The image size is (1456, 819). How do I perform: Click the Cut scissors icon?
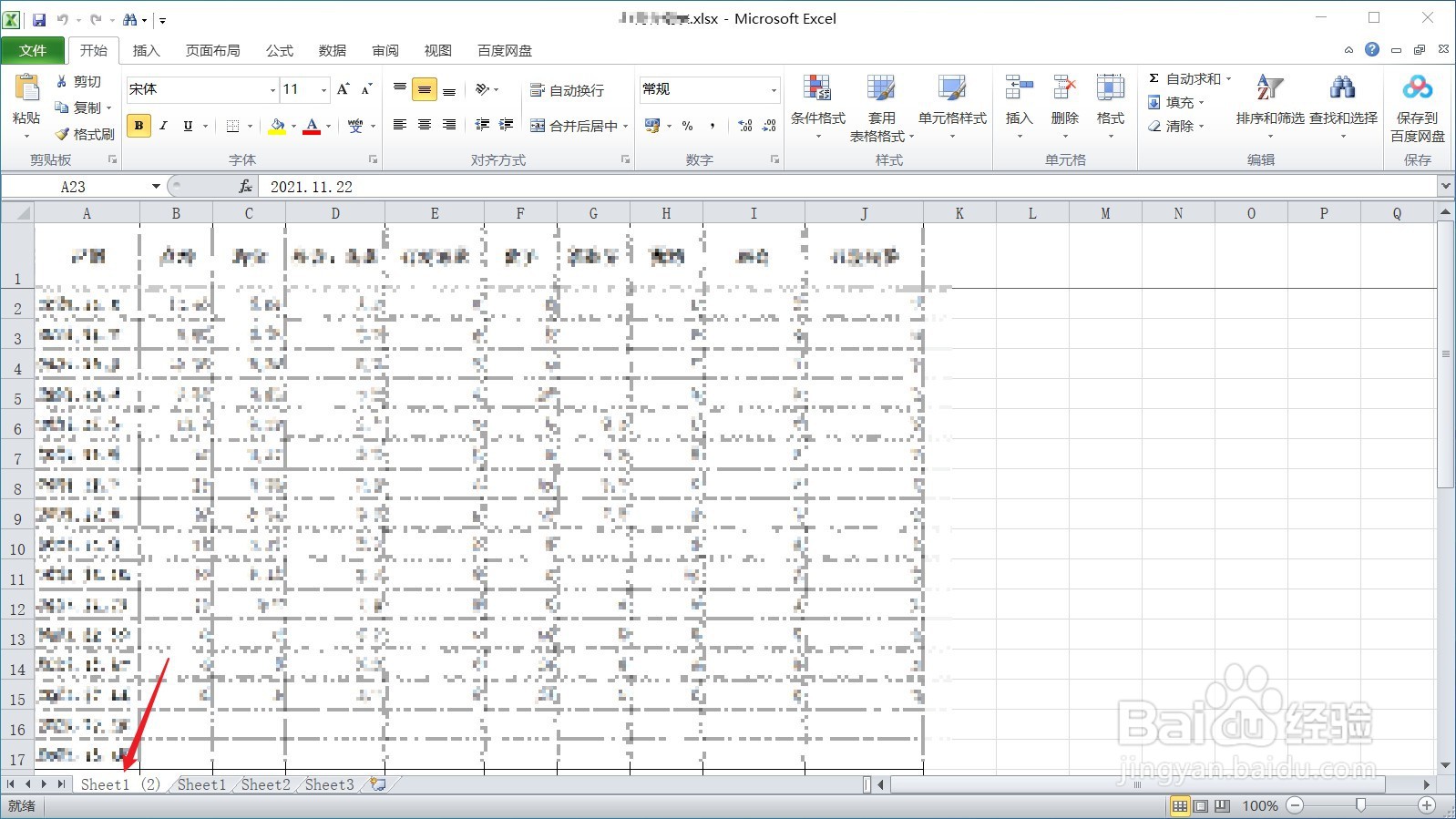pos(61,81)
